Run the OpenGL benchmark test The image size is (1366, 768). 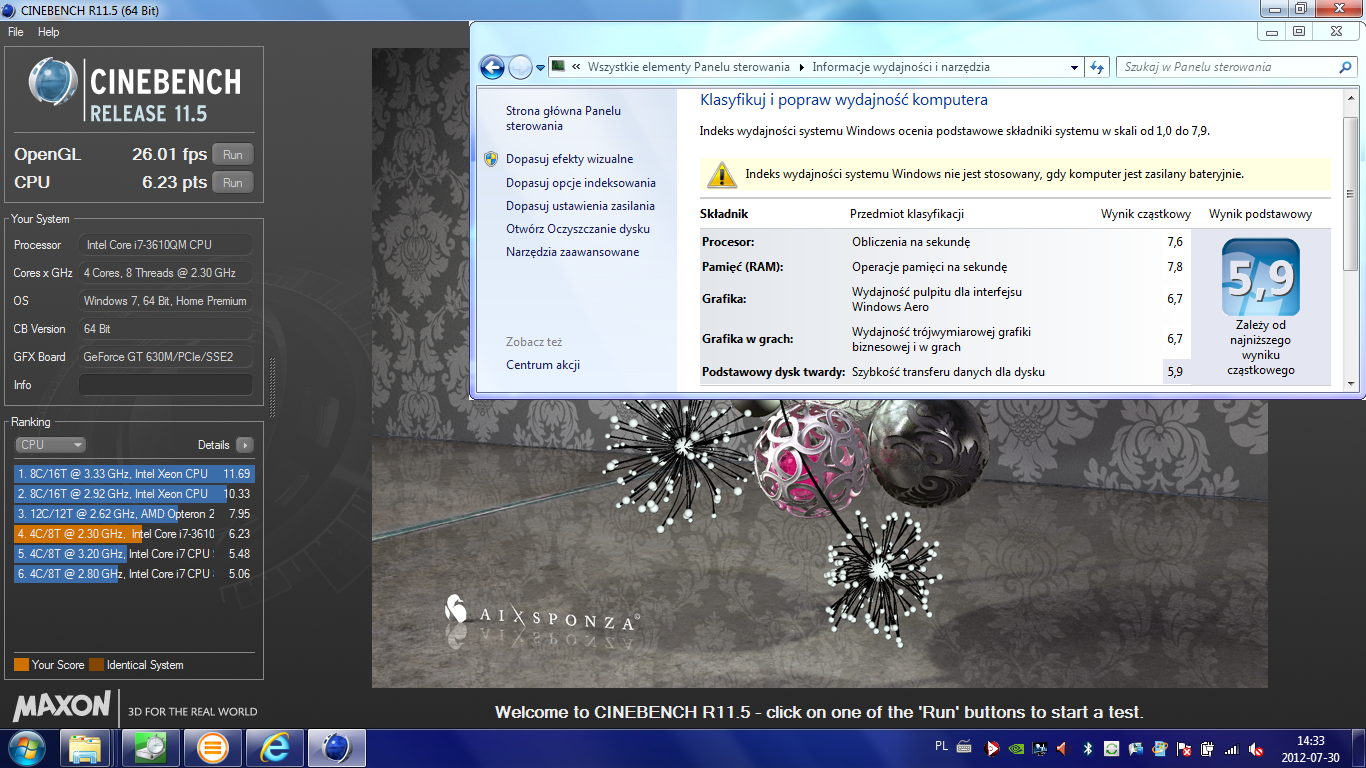click(x=233, y=155)
